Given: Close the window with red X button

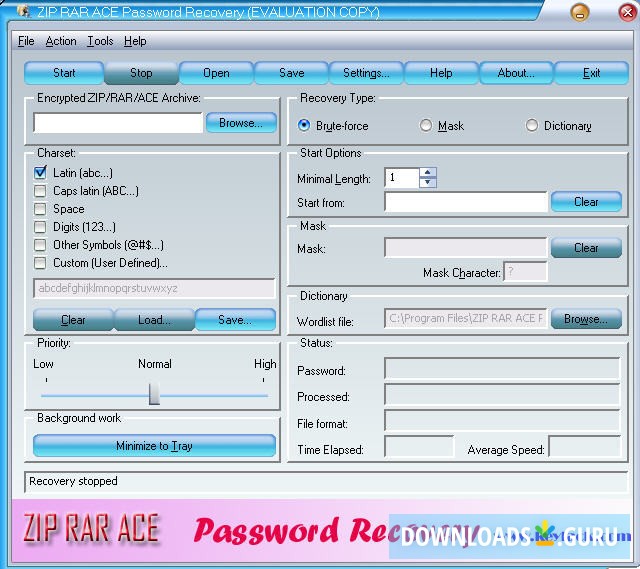Looking at the screenshot, I should [x=627, y=12].
